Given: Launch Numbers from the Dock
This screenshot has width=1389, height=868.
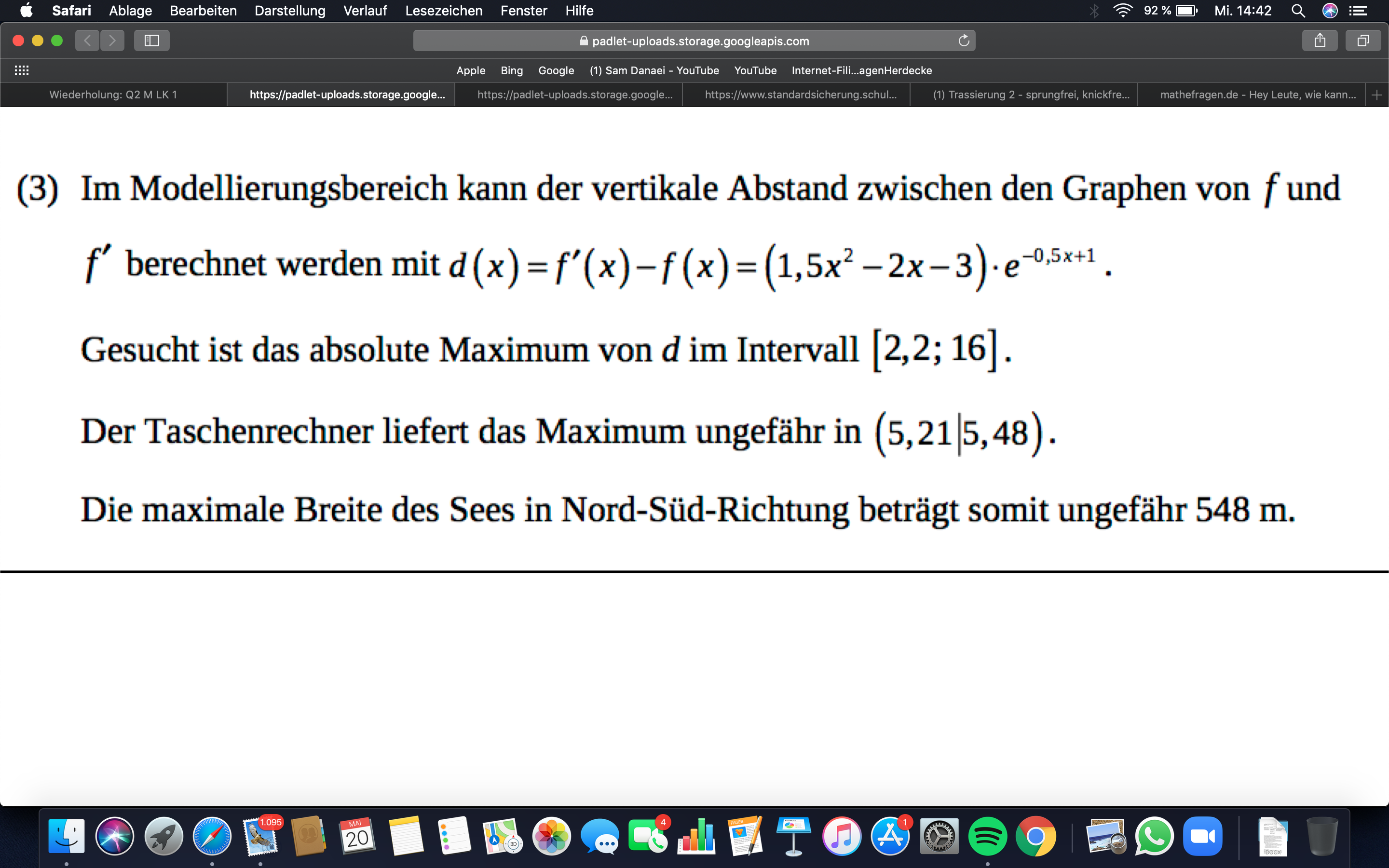Looking at the screenshot, I should (x=697, y=836).
